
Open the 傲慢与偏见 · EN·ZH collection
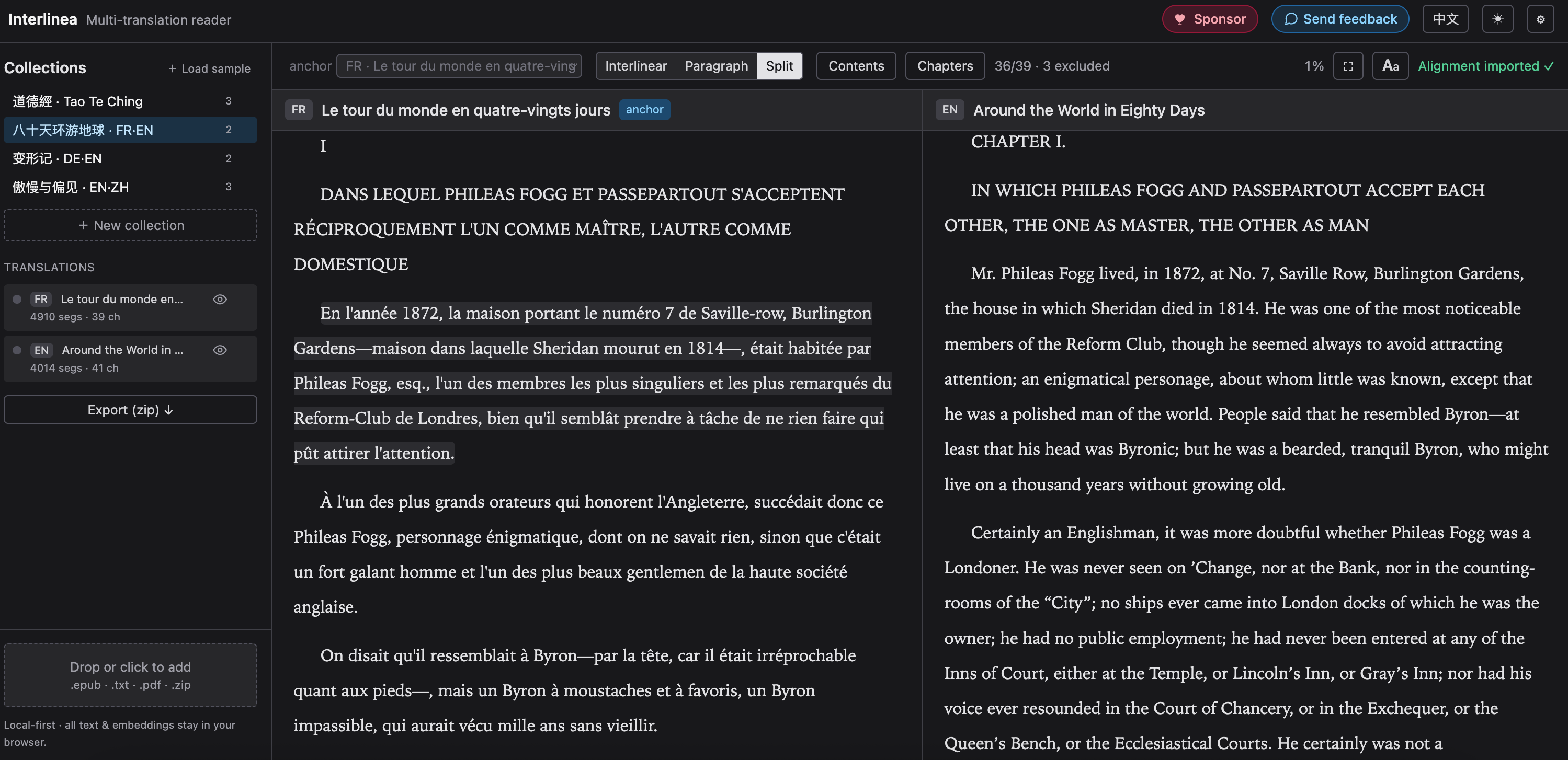click(130, 187)
